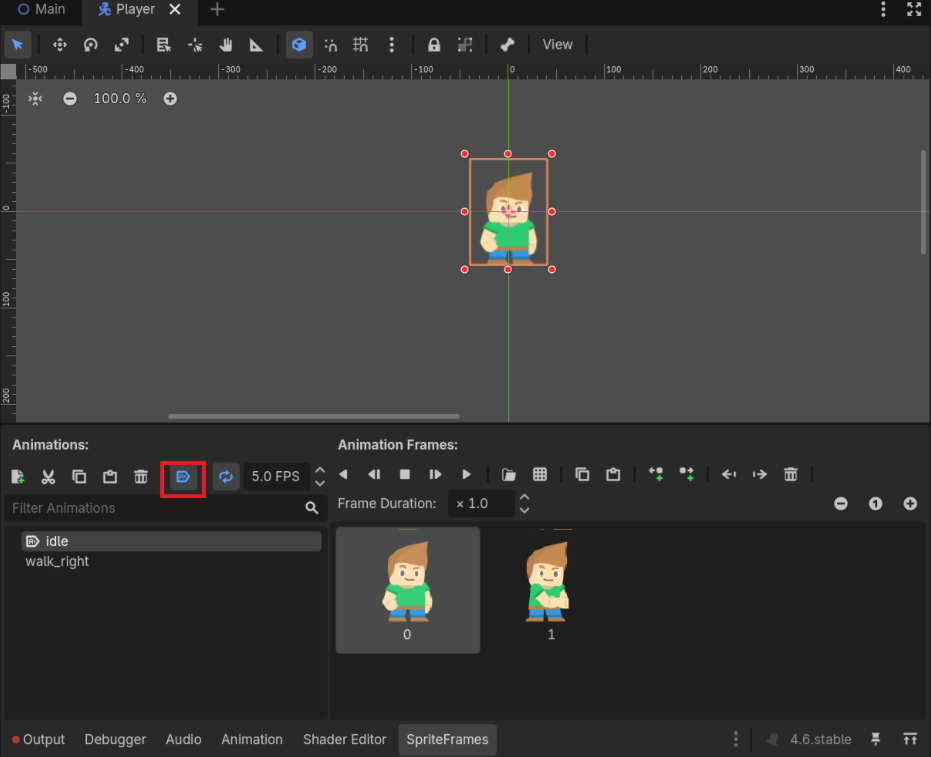931x757 pixels.
Task: Toggle grid snap in the viewport toolbar
Action: coord(361,44)
